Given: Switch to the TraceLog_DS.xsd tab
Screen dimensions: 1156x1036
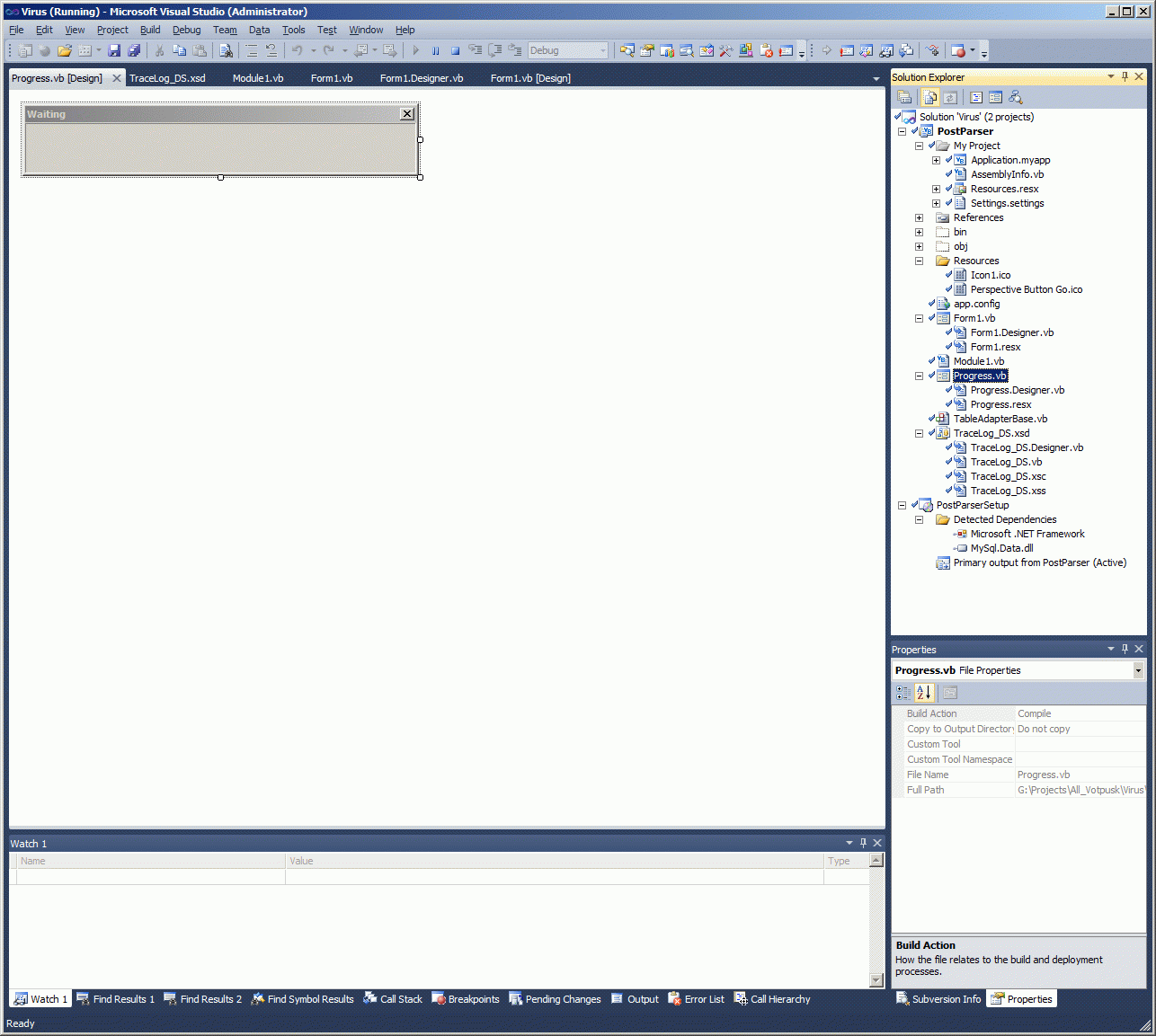Looking at the screenshot, I should (x=167, y=78).
